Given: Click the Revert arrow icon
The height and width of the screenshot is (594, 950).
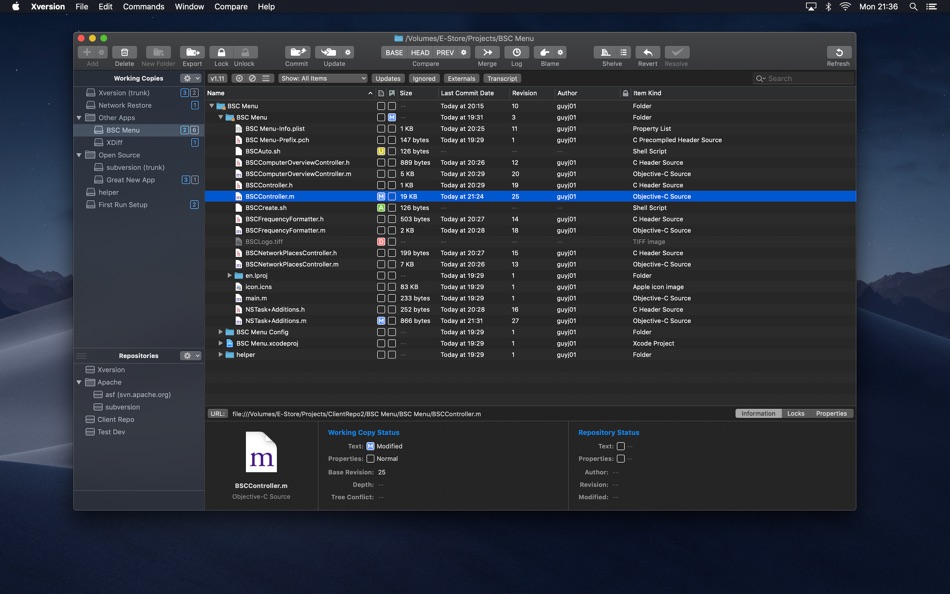Looking at the screenshot, I should point(647,52).
